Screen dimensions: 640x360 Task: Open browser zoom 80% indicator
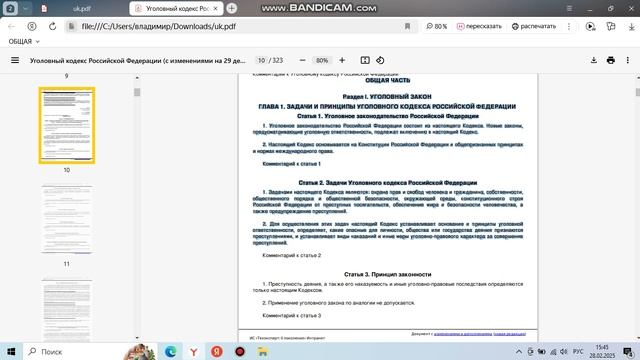pyautogui.click(x=437, y=27)
